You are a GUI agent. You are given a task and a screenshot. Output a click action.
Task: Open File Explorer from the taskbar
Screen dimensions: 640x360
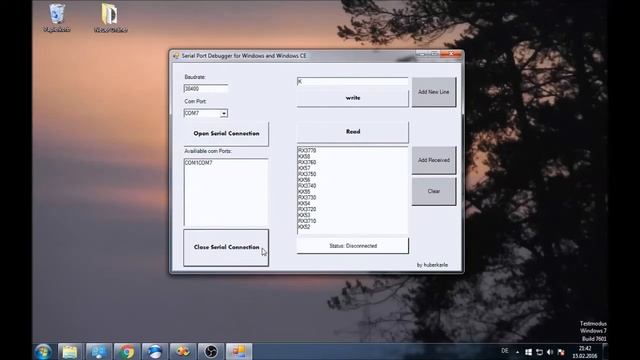point(70,351)
